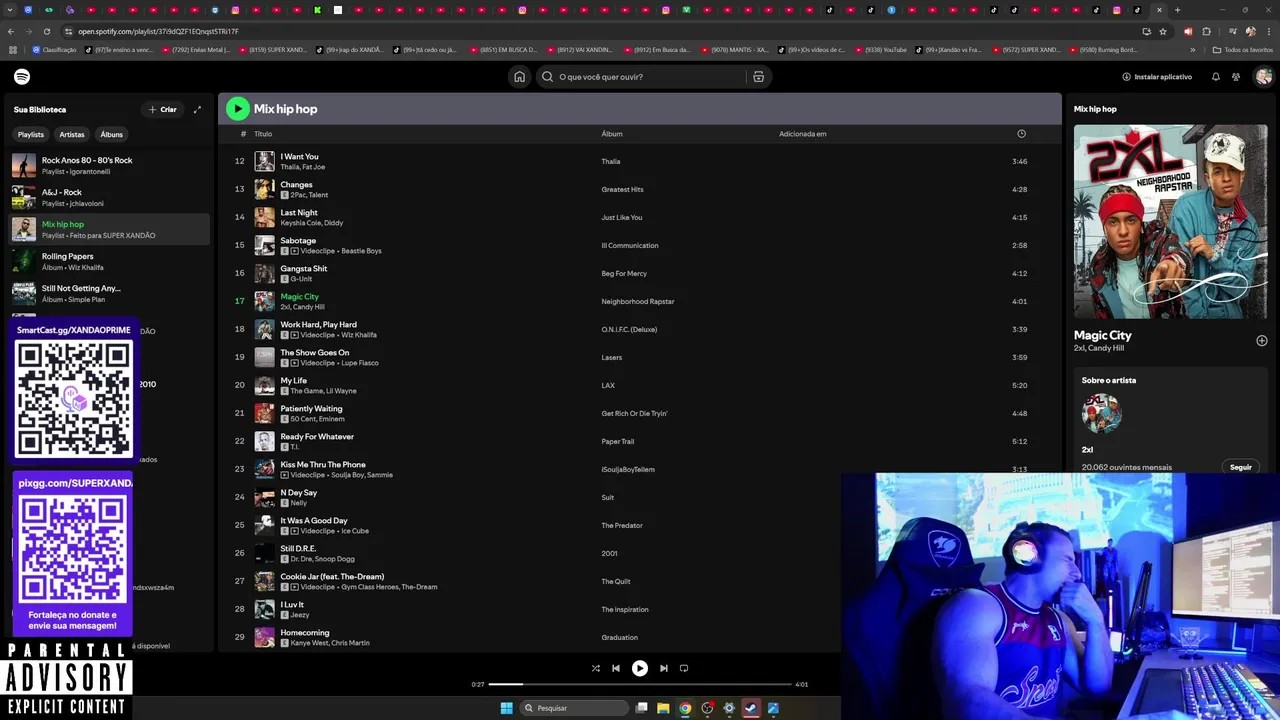The height and width of the screenshot is (720, 1280).
Task: Open the Graduation album link
Action: point(619,637)
